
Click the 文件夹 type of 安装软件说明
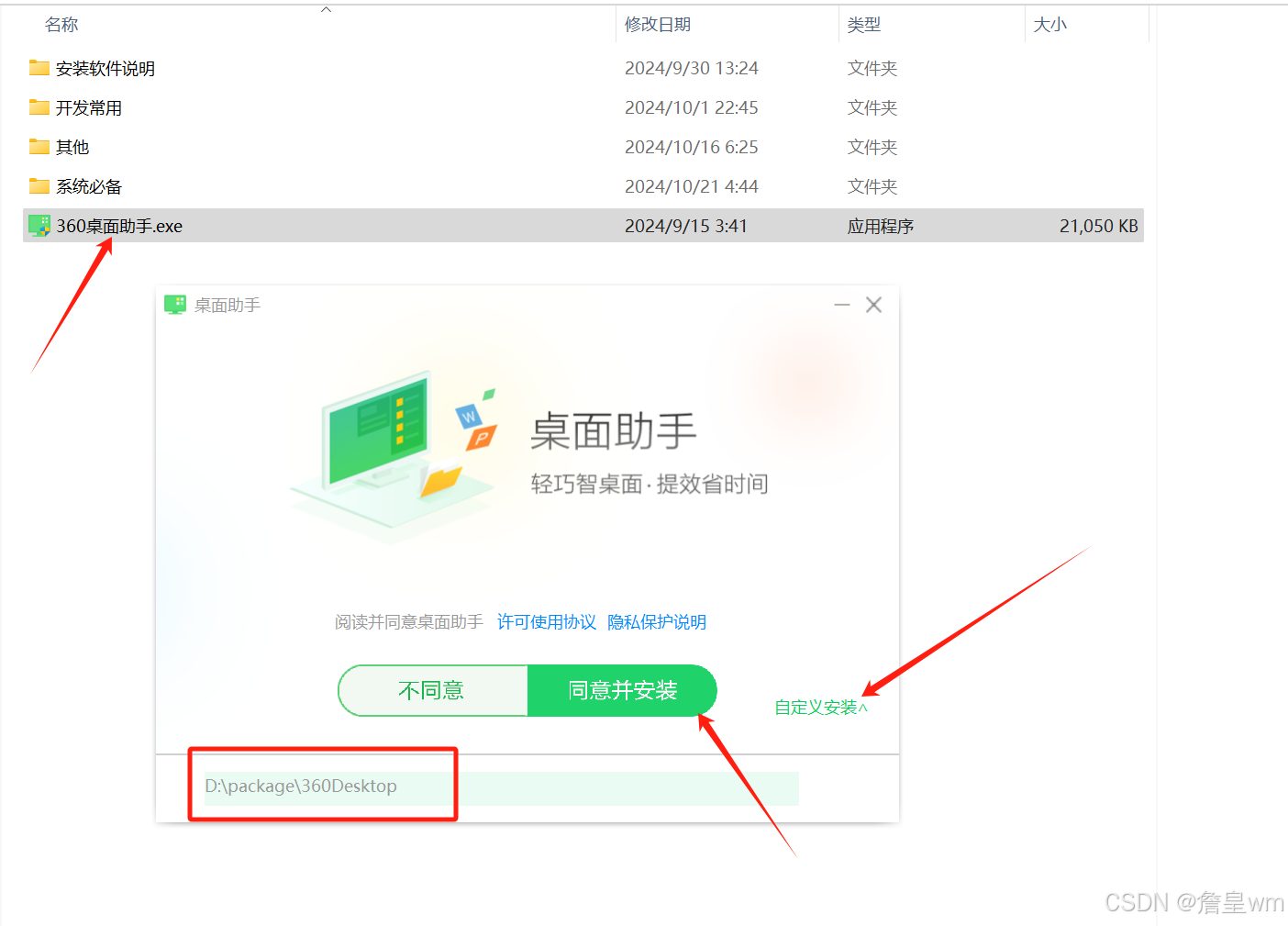pos(872,69)
